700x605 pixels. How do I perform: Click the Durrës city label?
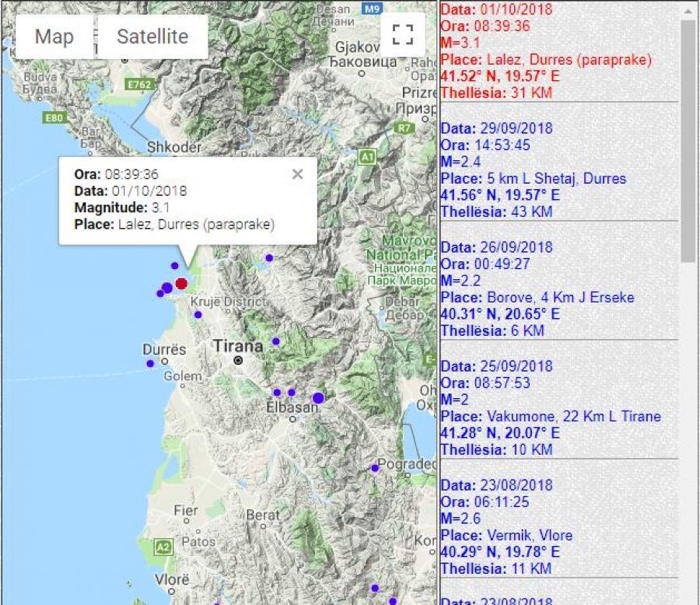[164, 349]
